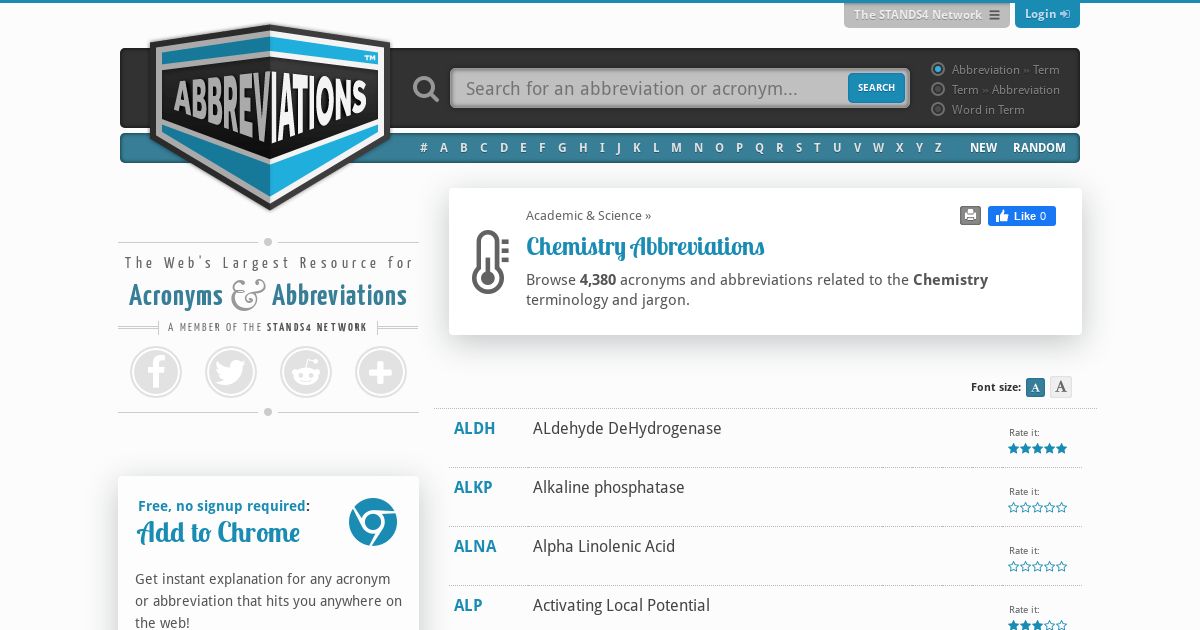Click the Facebook share circle icon
Viewport: 1200px width, 630px height.
156,372
